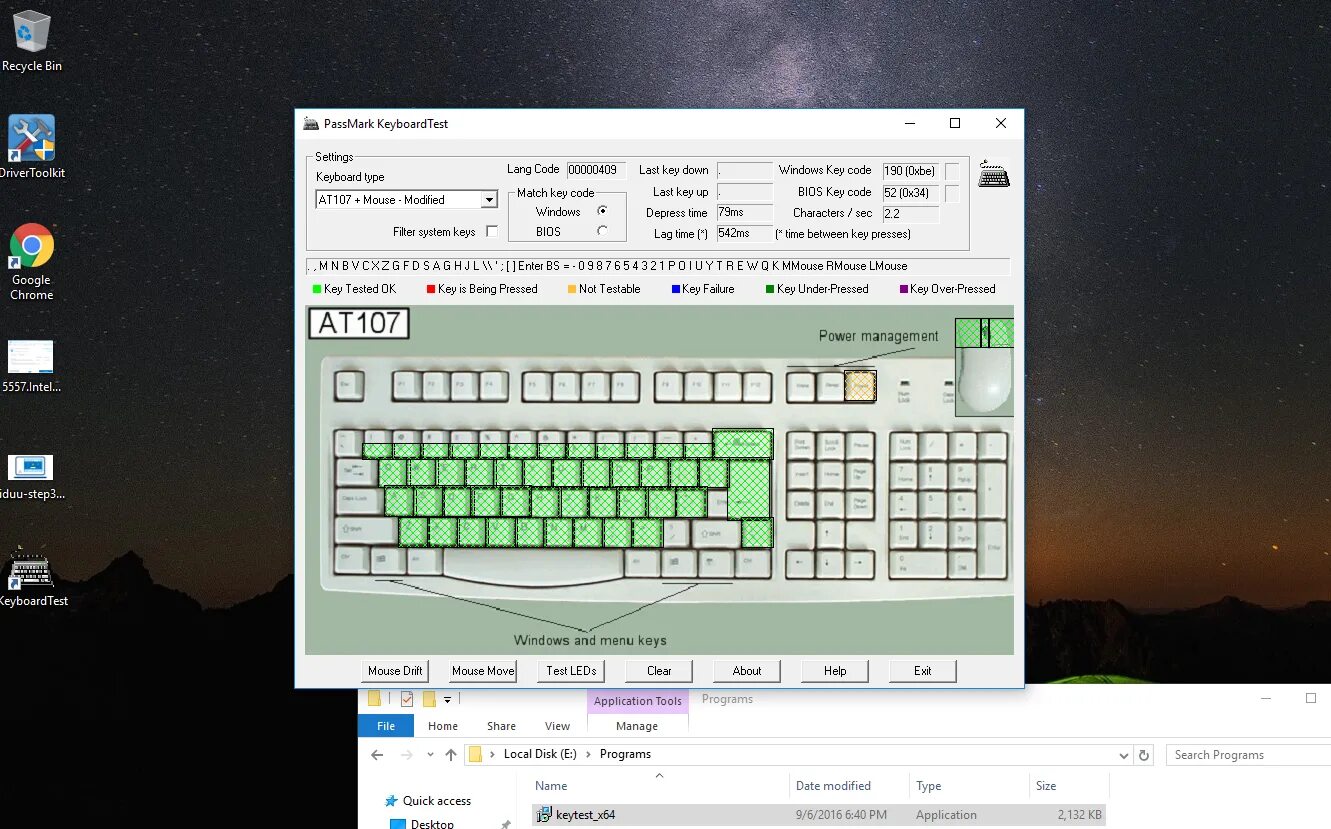Enable the Filter system keys checkbox
The width and height of the screenshot is (1331, 829).
pyautogui.click(x=491, y=232)
